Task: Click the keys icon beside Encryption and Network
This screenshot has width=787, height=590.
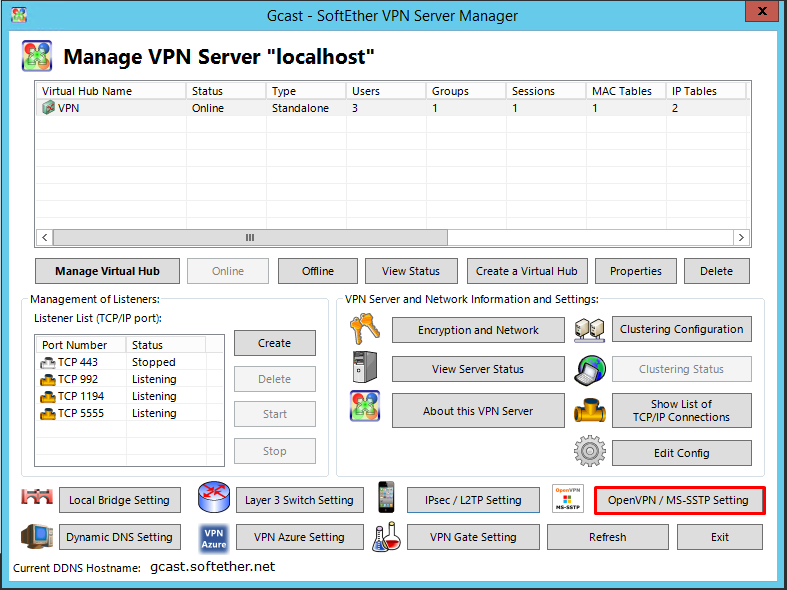Action: coord(364,329)
